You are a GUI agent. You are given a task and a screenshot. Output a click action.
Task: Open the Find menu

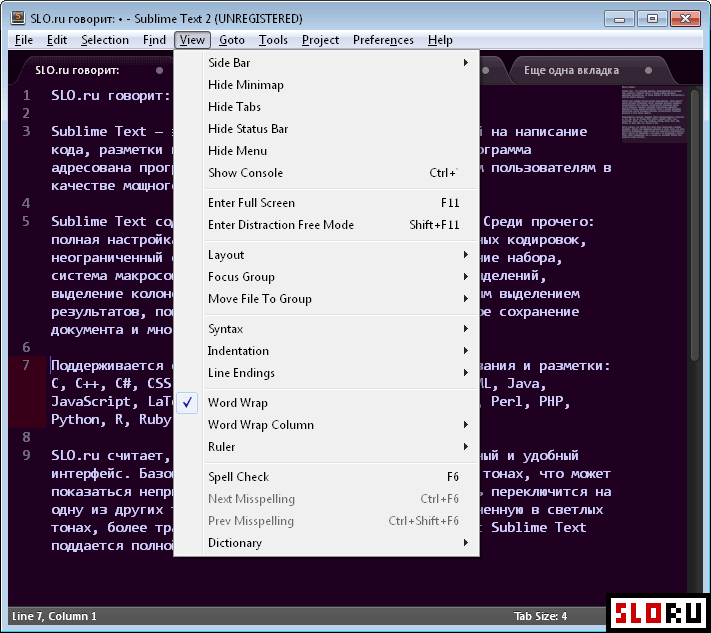tap(154, 40)
